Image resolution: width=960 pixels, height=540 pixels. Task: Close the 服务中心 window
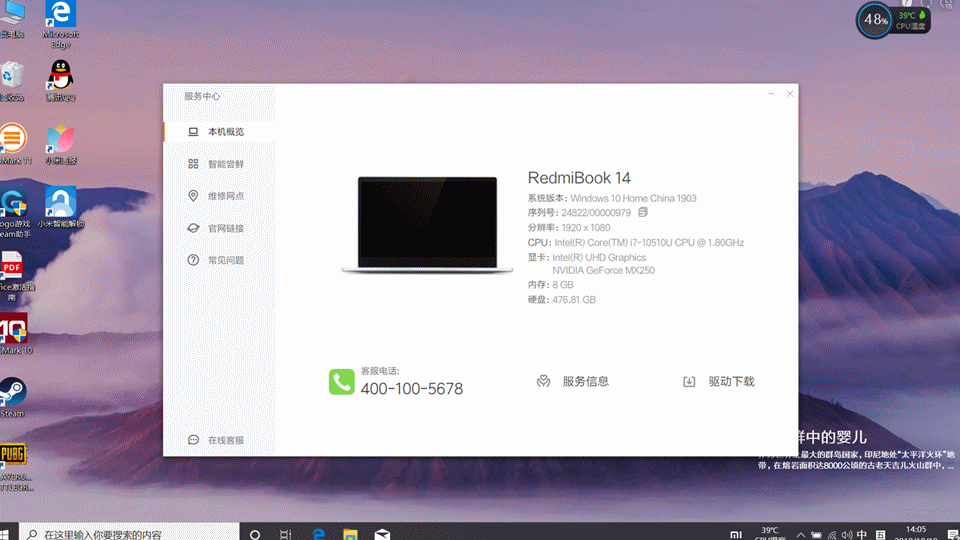pyautogui.click(x=790, y=94)
